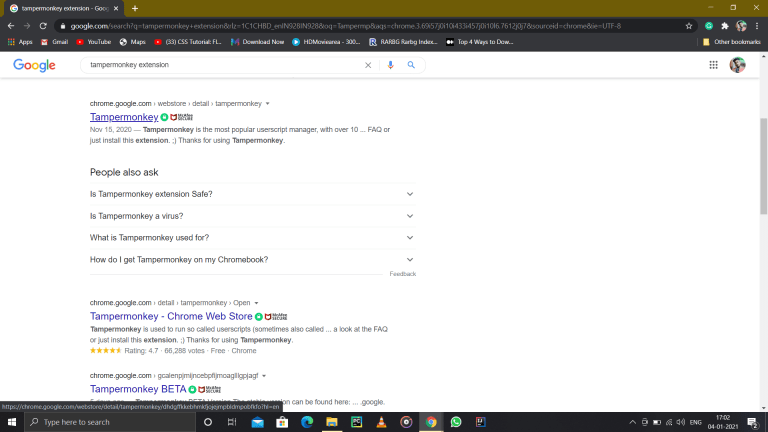Click the Feedback link

point(403,274)
